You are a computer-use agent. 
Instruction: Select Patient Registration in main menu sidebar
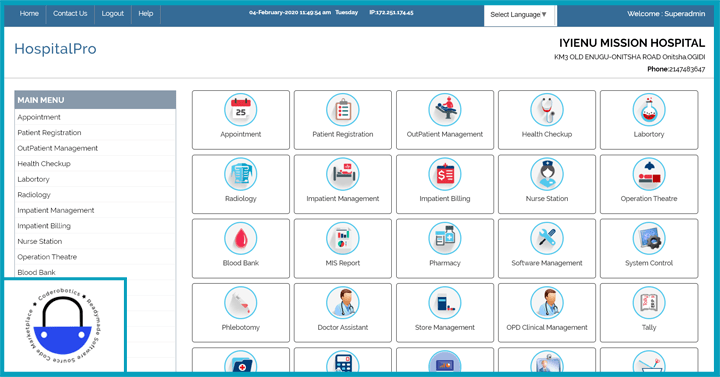tap(95, 133)
